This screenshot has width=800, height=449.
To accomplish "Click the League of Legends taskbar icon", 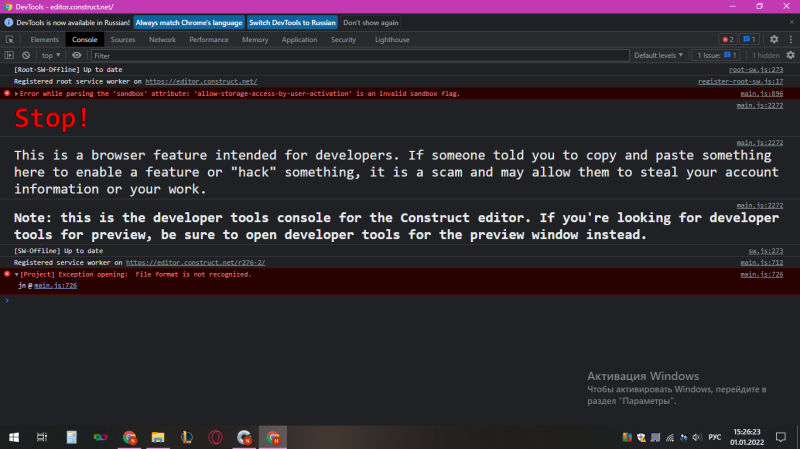I will click(187, 437).
